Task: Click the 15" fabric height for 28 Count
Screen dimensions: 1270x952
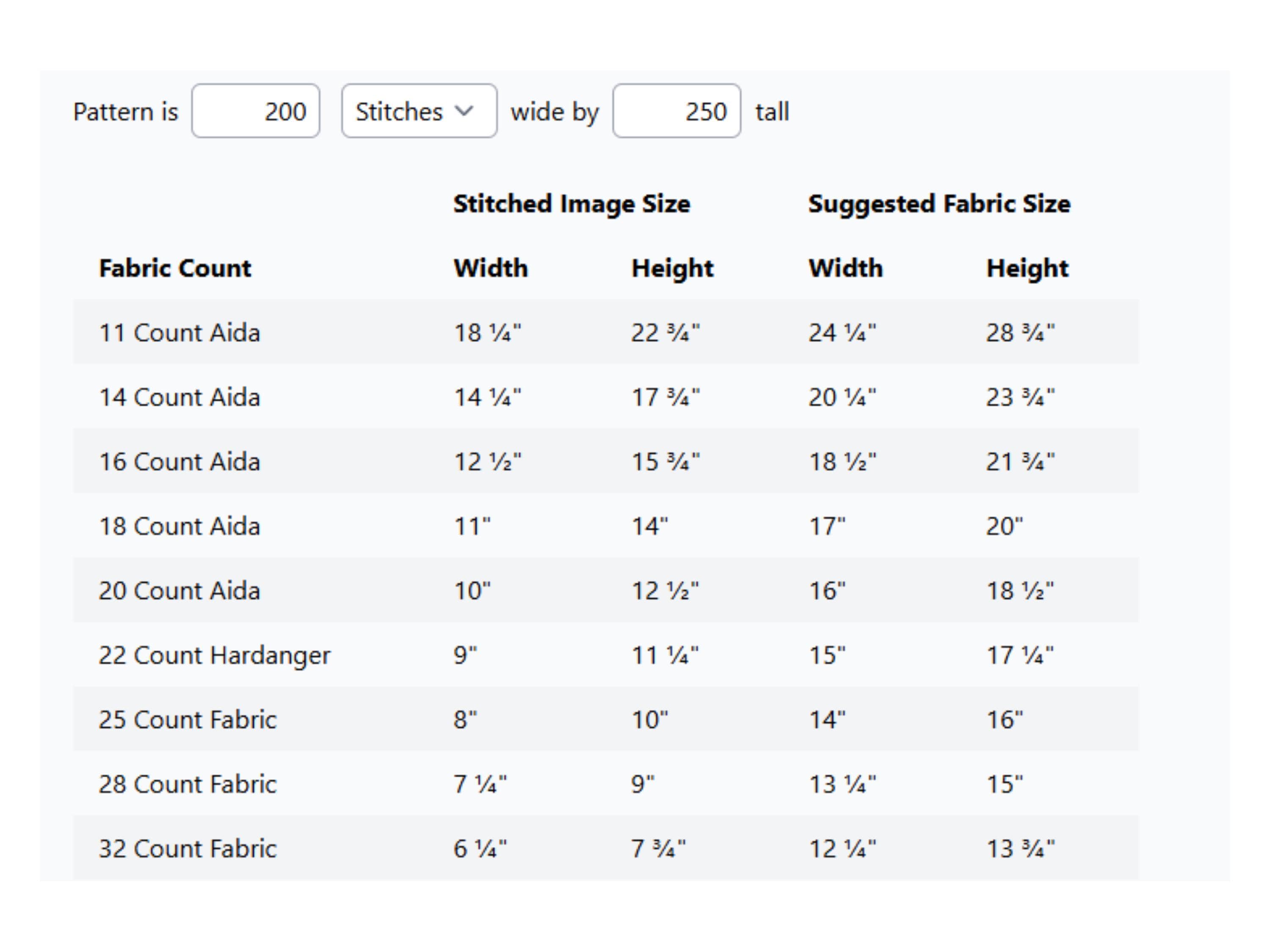Action: tap(1004, 784)
